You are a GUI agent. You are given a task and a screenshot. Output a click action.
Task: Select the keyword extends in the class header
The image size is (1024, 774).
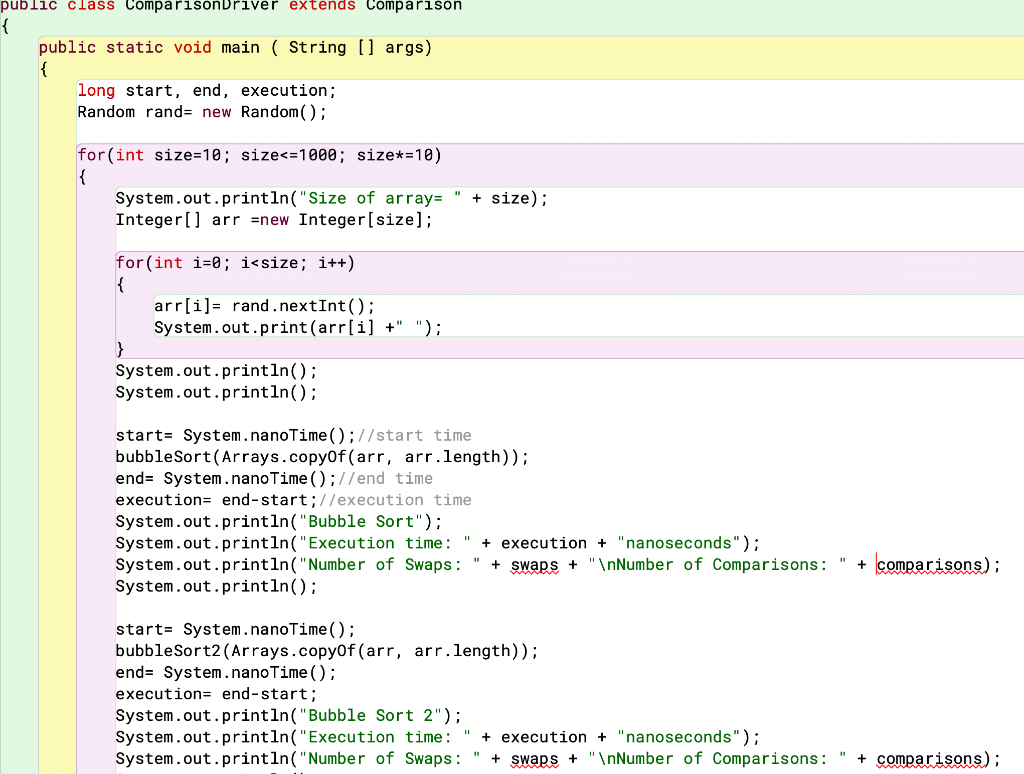click(x=322, y=5)
